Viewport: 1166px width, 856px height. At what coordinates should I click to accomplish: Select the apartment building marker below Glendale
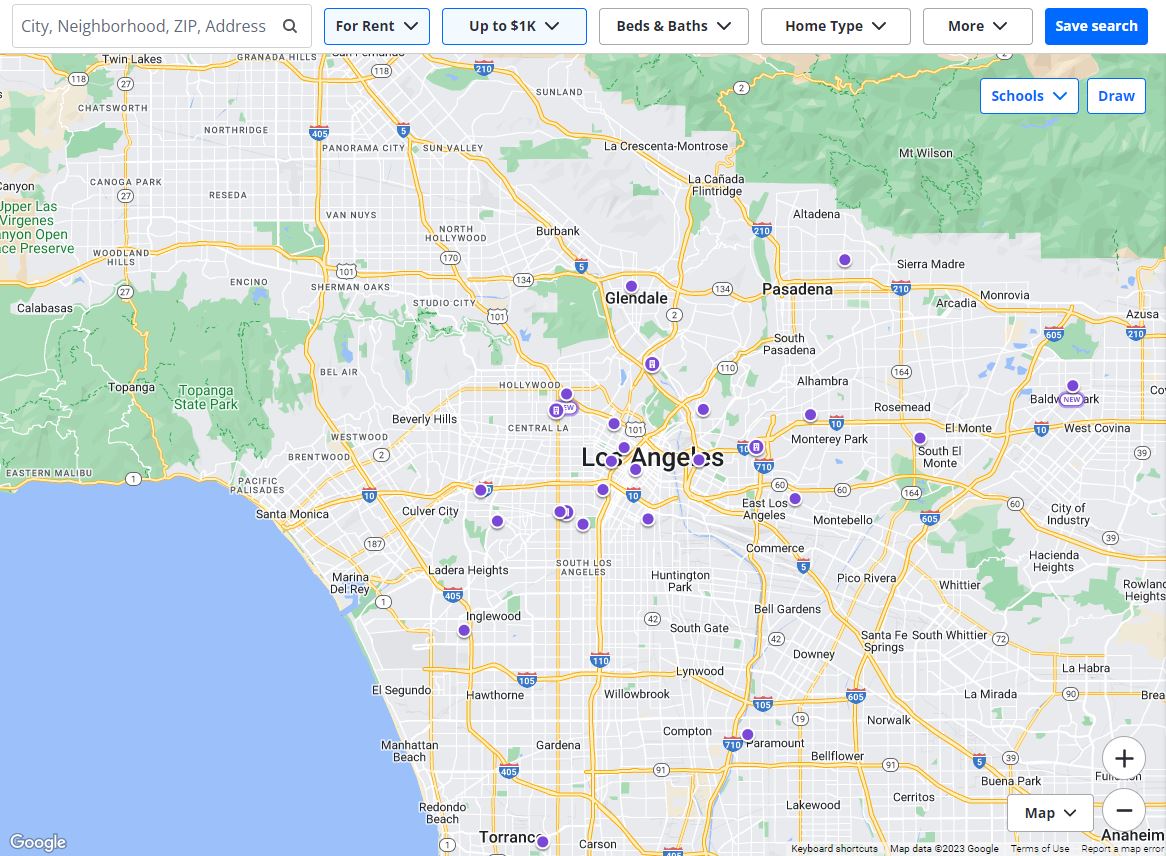click(652, 364)
